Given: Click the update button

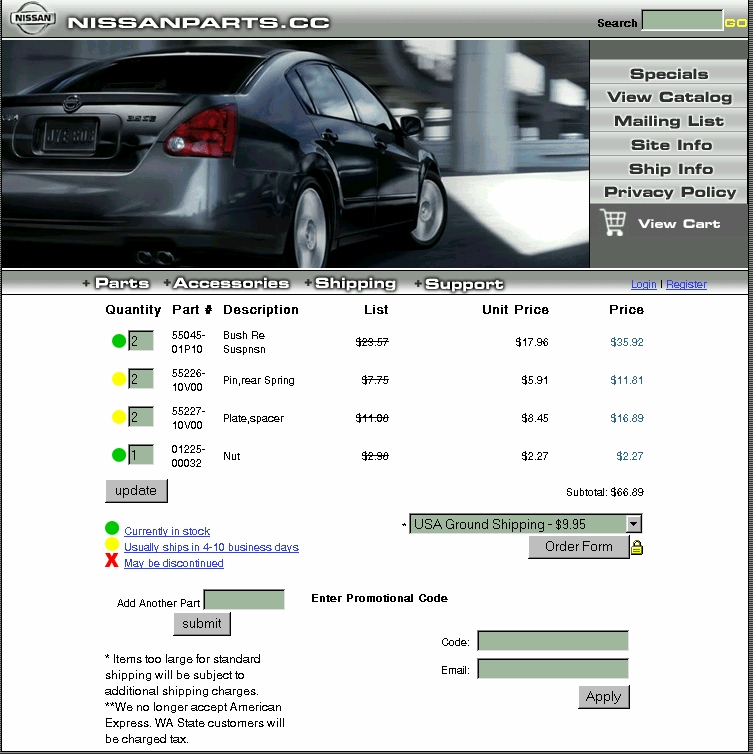Looking at the screenshot, I should (x=136, y=490).
